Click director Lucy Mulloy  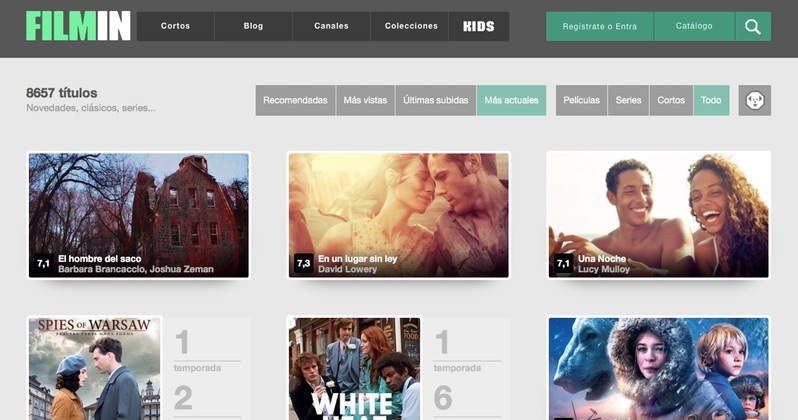(x=604, y=269)
